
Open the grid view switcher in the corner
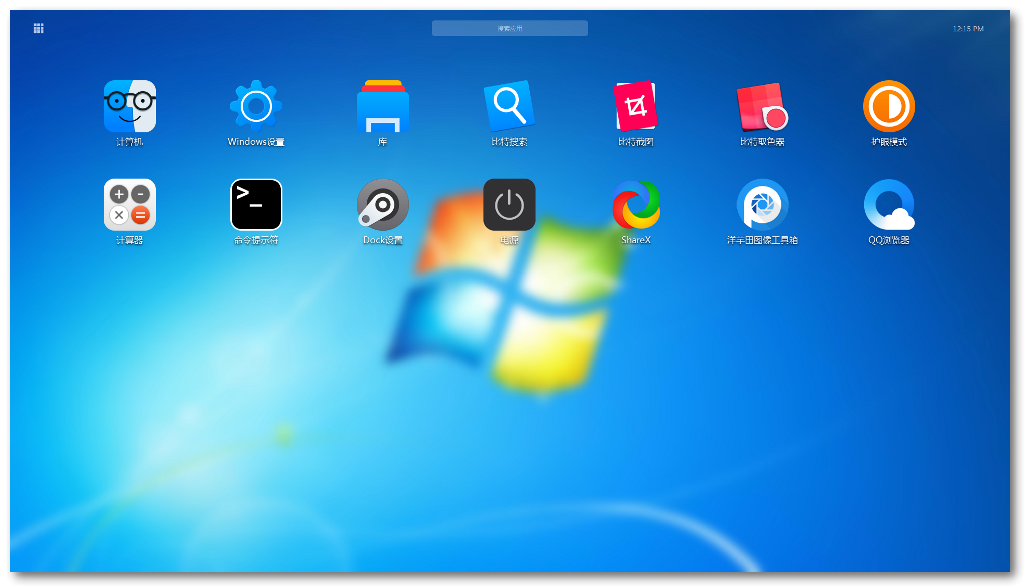38,28
